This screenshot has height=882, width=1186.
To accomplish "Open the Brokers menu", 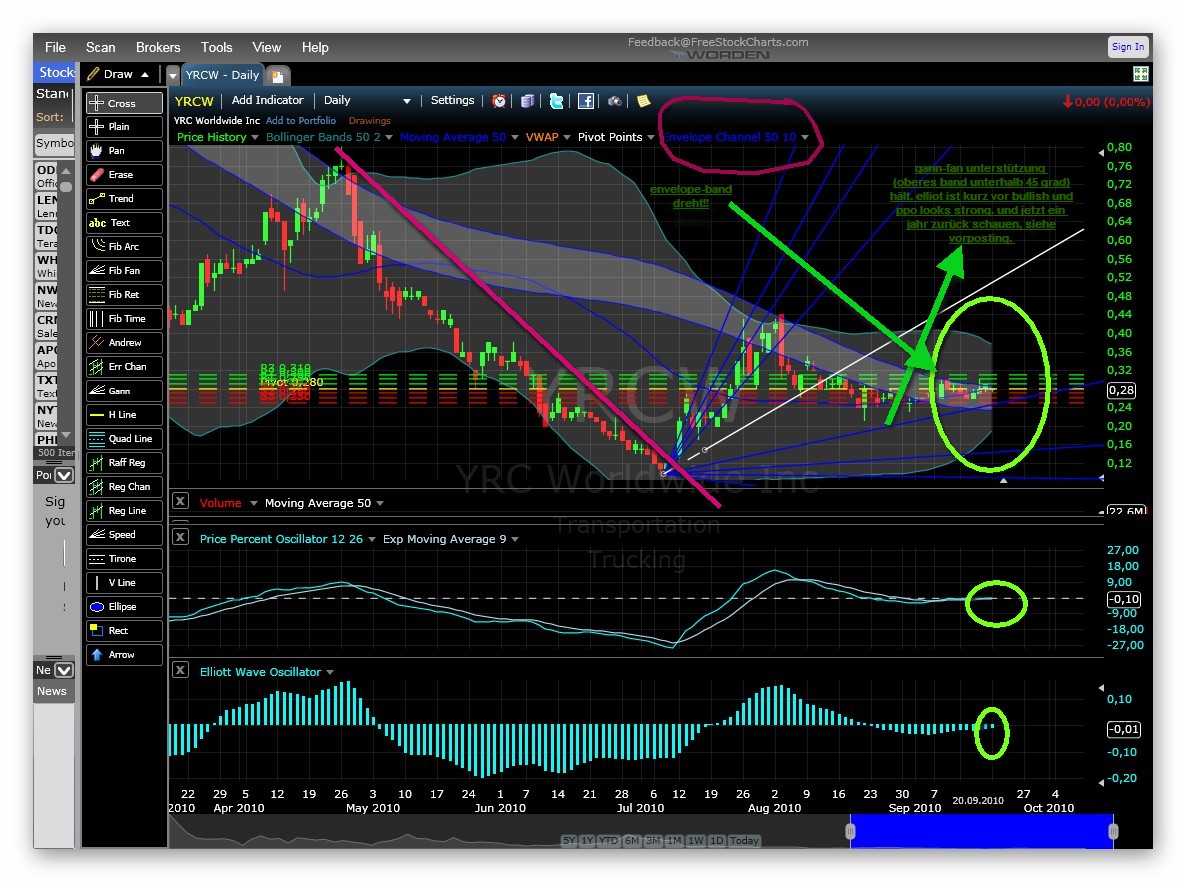I will [158, 47].
